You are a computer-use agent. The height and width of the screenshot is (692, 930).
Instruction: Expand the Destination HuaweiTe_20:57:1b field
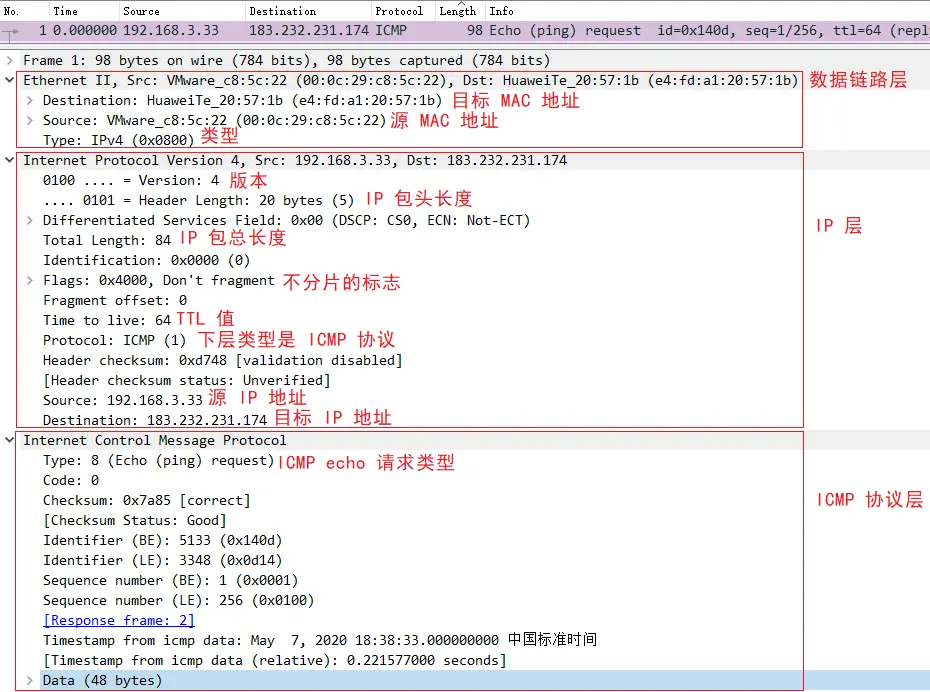coord(29,100)
